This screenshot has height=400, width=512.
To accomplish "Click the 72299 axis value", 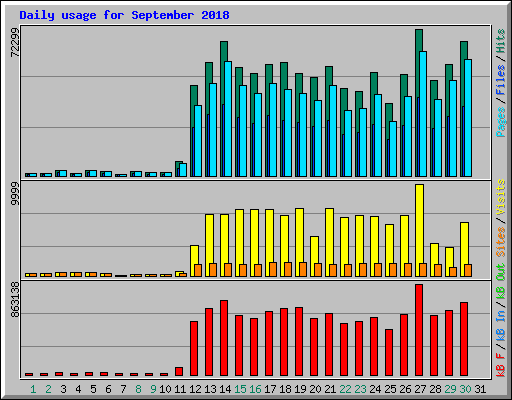I will tap(15, 42).
